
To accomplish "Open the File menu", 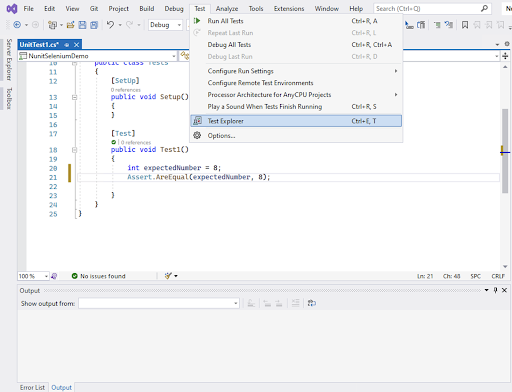I will coord(28,9).
